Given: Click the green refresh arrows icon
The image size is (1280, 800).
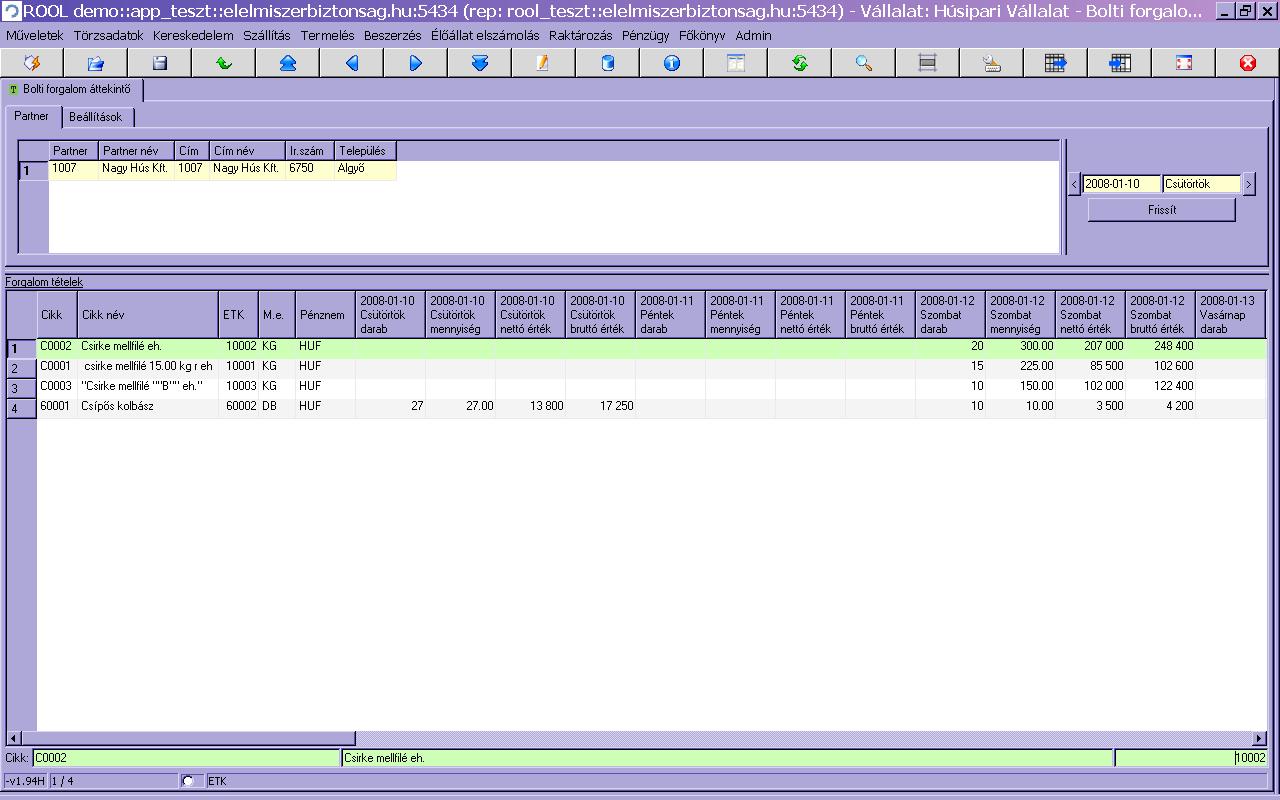Looking at the screenshot, I should (799, 63).
